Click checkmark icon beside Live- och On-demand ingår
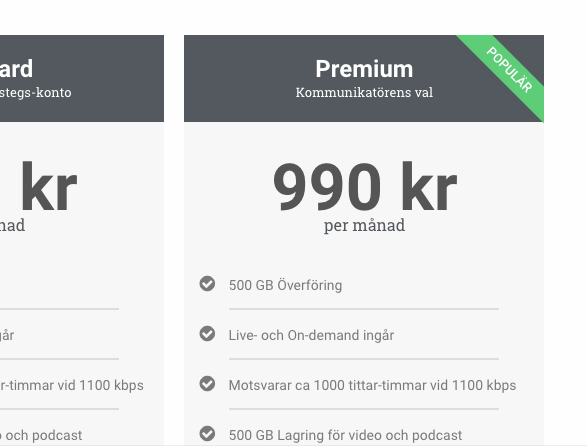The height and width of the screenshot is (446, 587). (207, 334)
